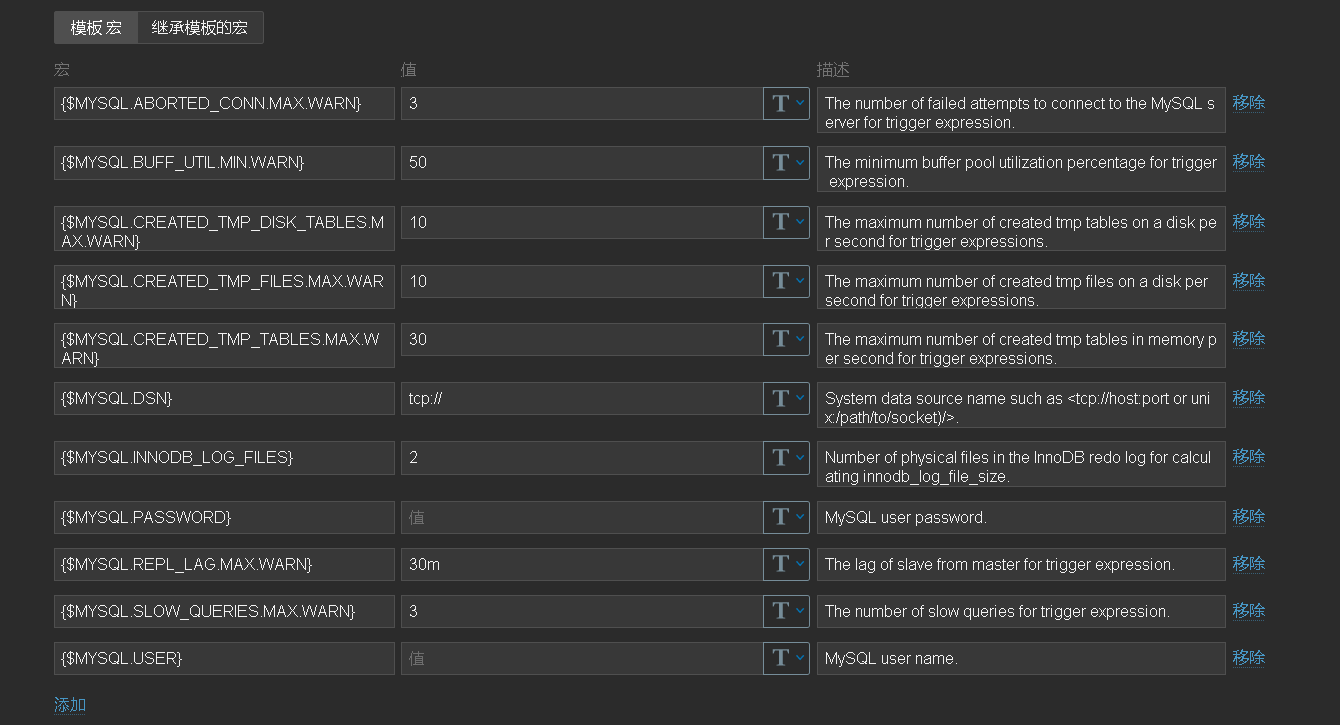Image resolution: width=1340 pixels, height=725 pixels.
Task: Click text-type icon for {$MYSQL.DSN} value
Action: tap(786, 399)
